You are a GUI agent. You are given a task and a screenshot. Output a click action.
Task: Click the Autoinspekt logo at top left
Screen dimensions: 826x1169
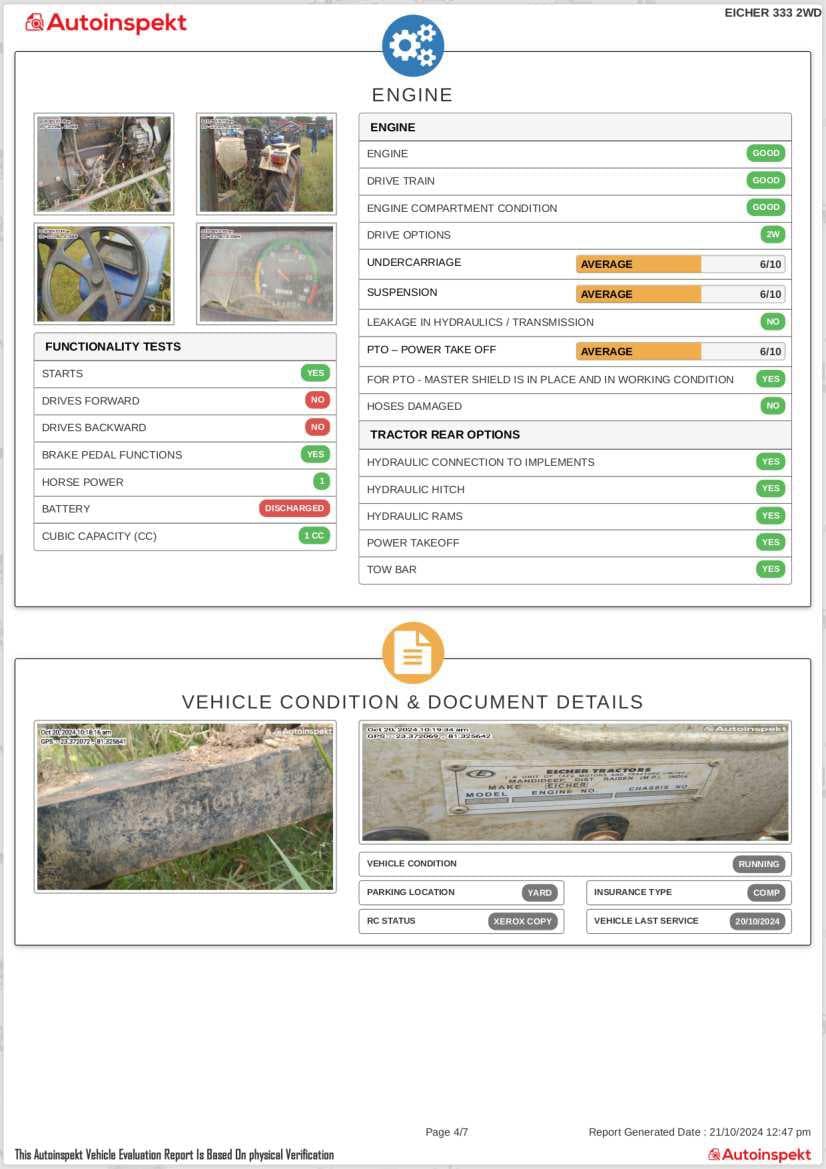106,23
